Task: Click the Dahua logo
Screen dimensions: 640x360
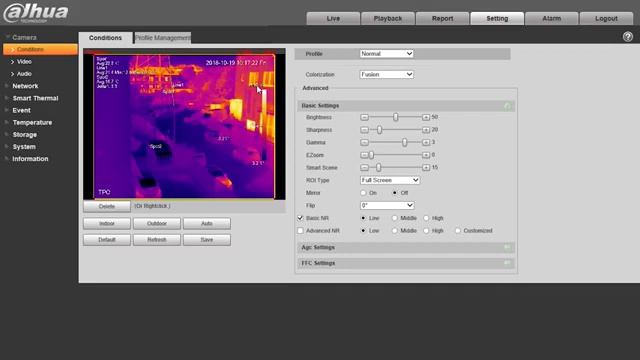Action: 36,13
